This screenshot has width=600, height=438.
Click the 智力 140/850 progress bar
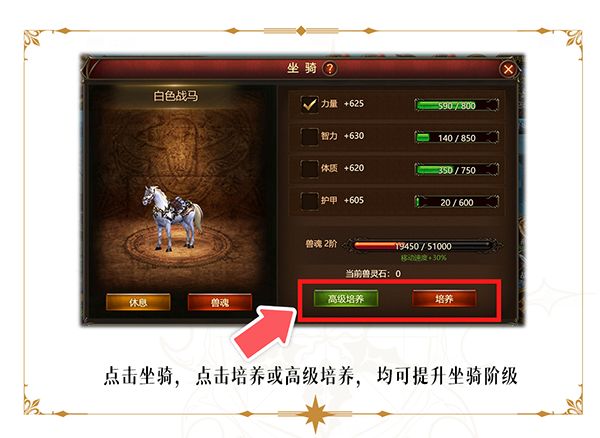click(457, 137)
